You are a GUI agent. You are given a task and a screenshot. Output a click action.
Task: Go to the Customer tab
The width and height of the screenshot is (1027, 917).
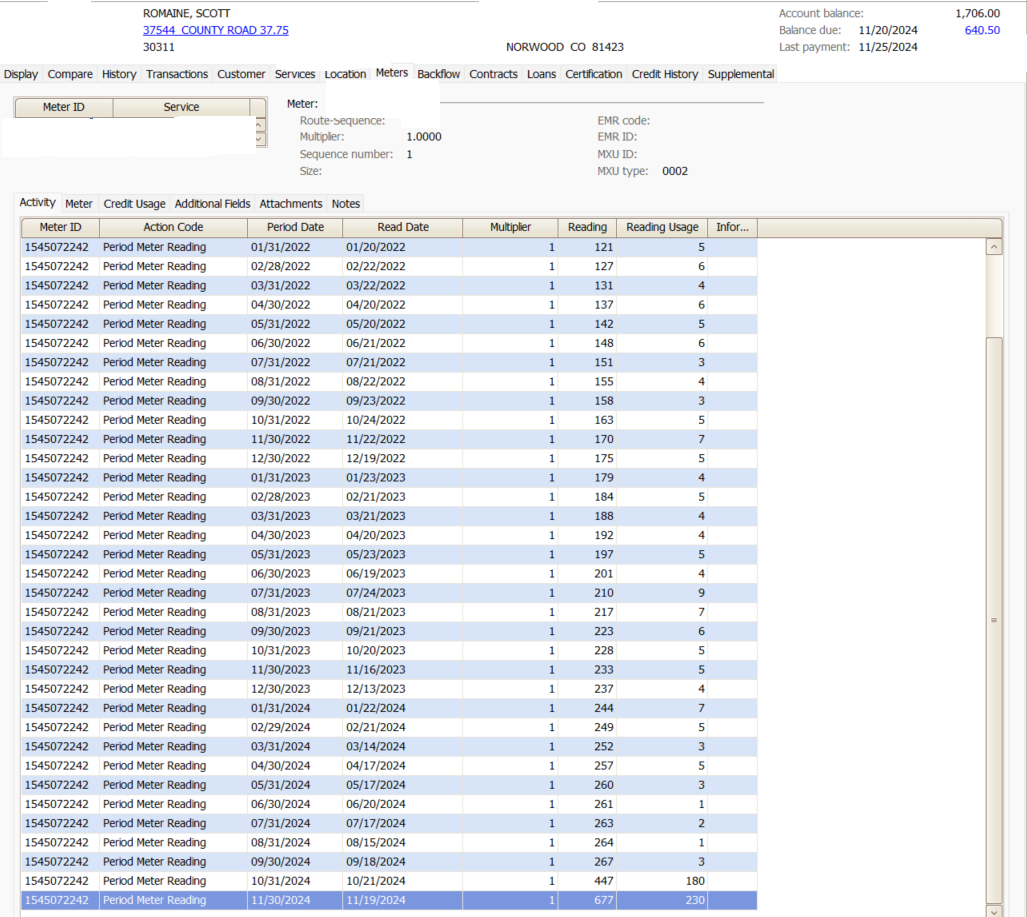pos(241,74)
